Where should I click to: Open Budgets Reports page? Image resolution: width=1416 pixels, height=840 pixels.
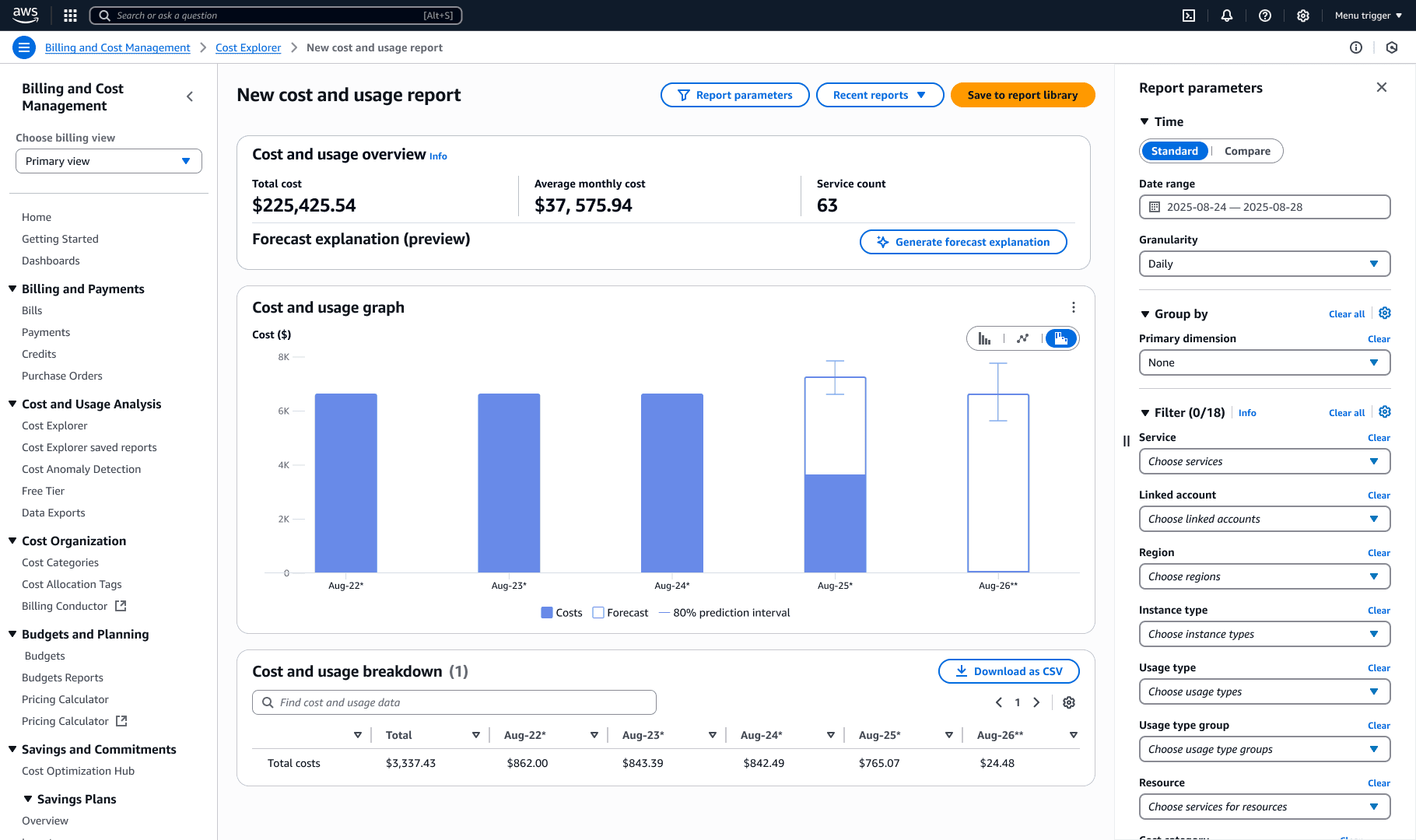(x=62, y=677)
